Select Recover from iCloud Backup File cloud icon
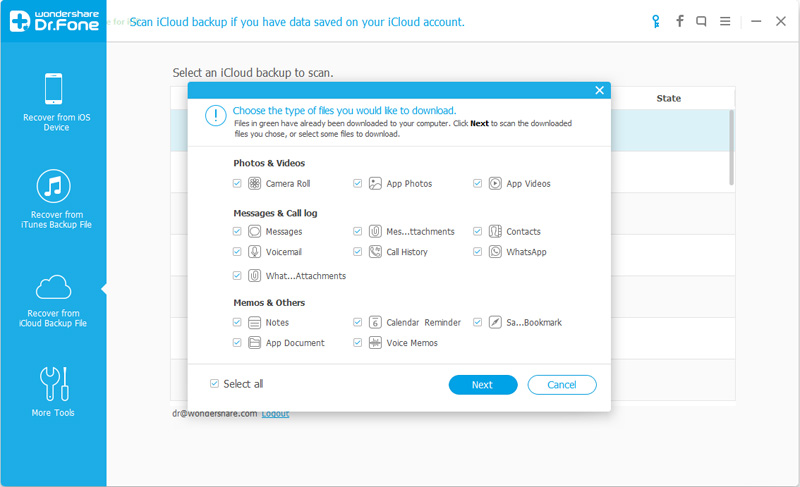 pos(54,288)
